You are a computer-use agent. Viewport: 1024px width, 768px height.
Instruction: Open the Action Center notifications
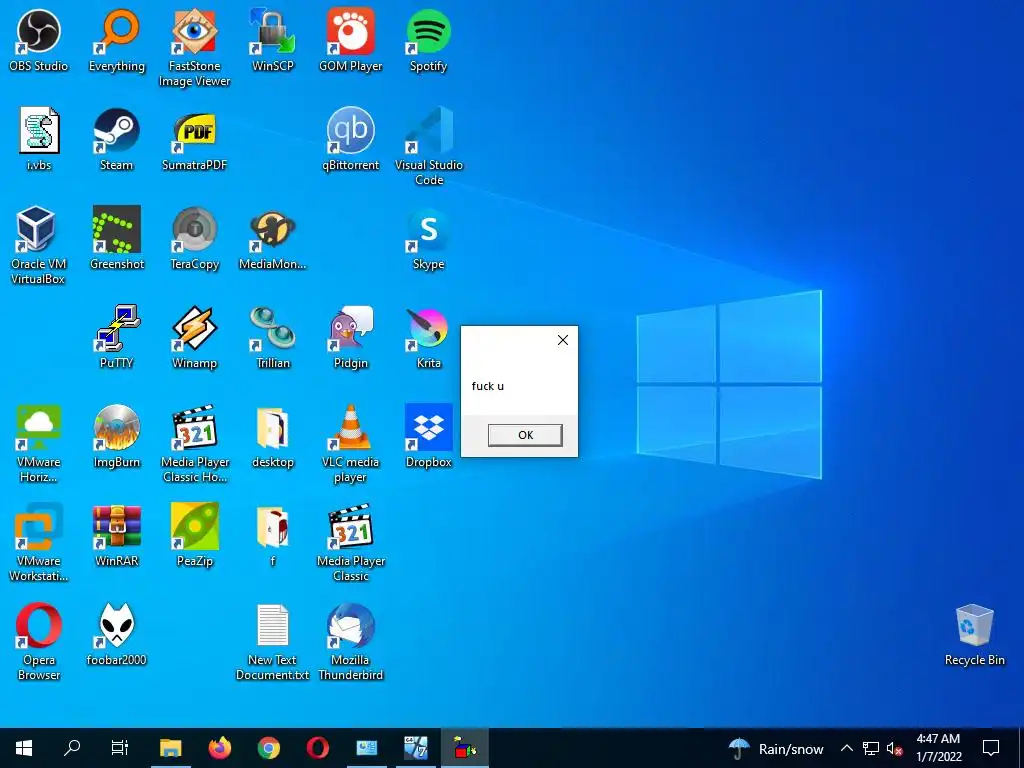[991, 748]
